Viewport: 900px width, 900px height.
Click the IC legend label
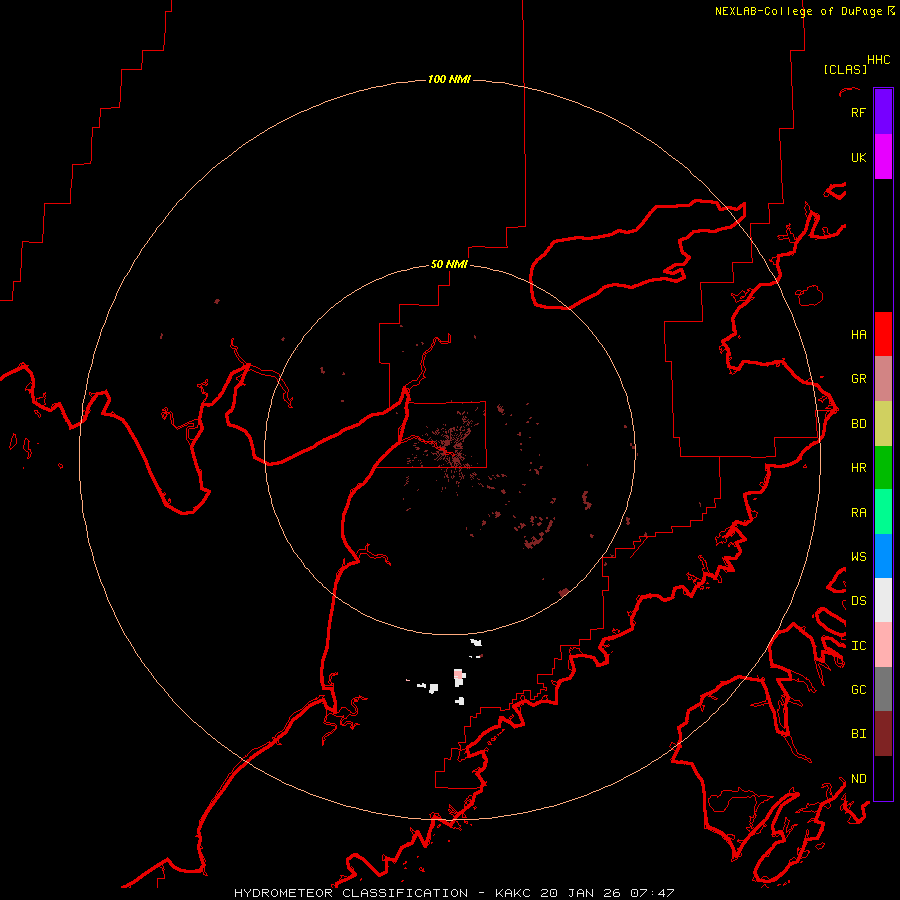(x=858, y=646)
